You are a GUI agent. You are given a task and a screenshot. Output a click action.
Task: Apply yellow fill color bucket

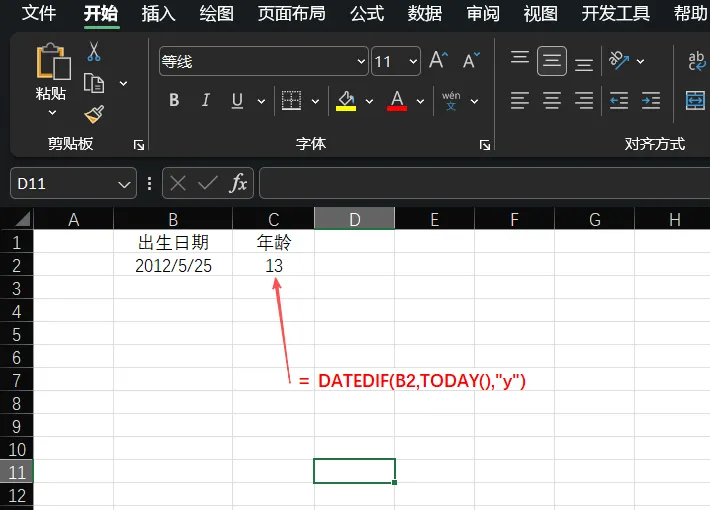(346, 101)
